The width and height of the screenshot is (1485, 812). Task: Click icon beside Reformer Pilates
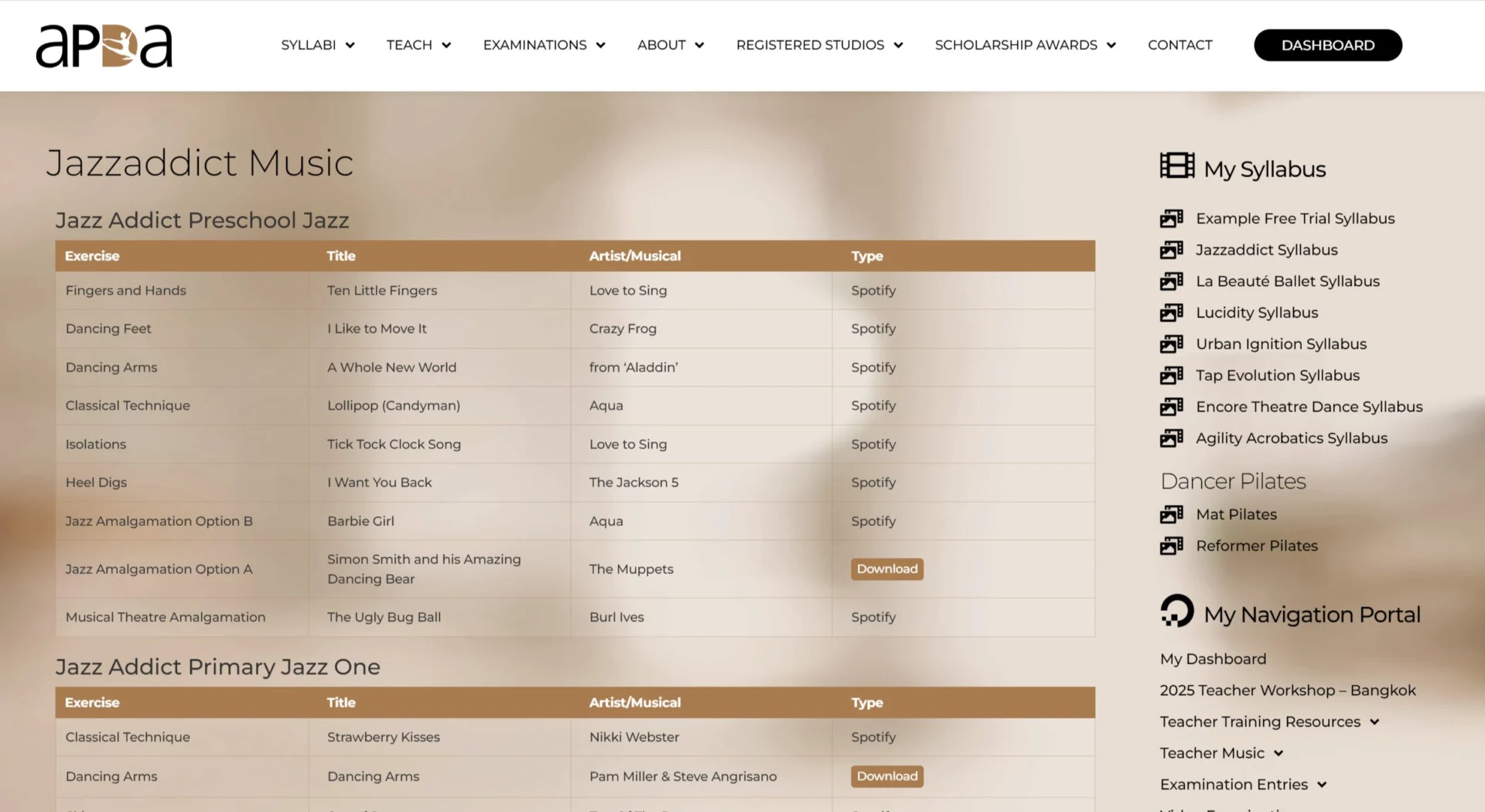coord(1171,546)
